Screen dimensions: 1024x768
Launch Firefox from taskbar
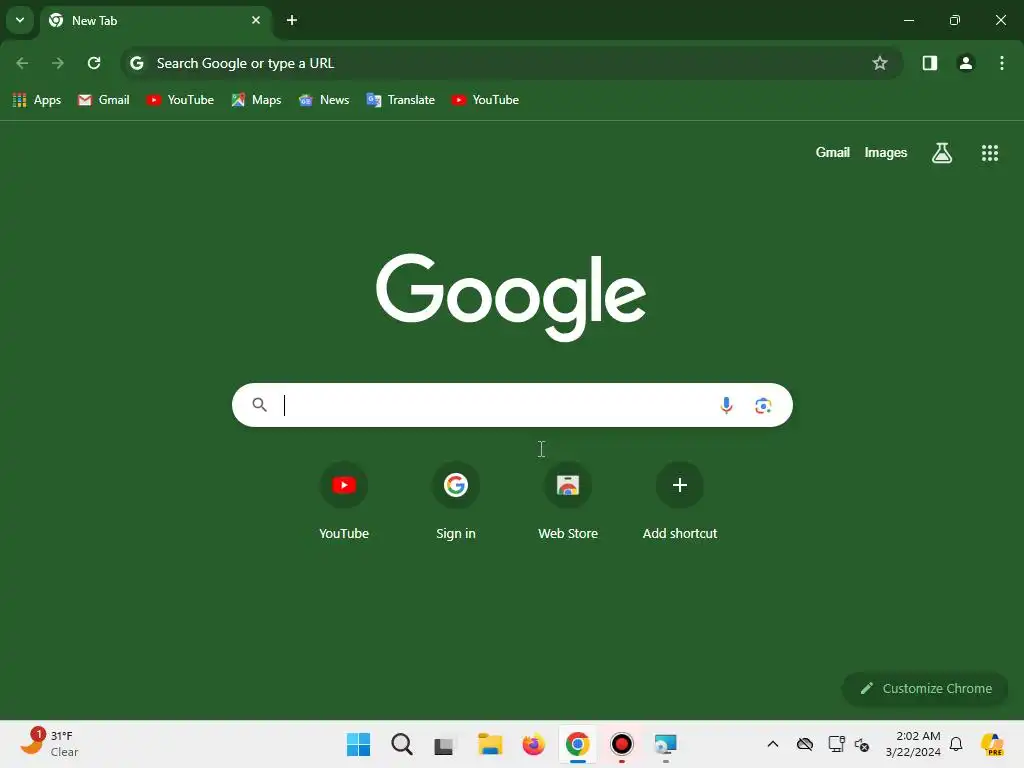pyautogui.click(x=534, y=744)
